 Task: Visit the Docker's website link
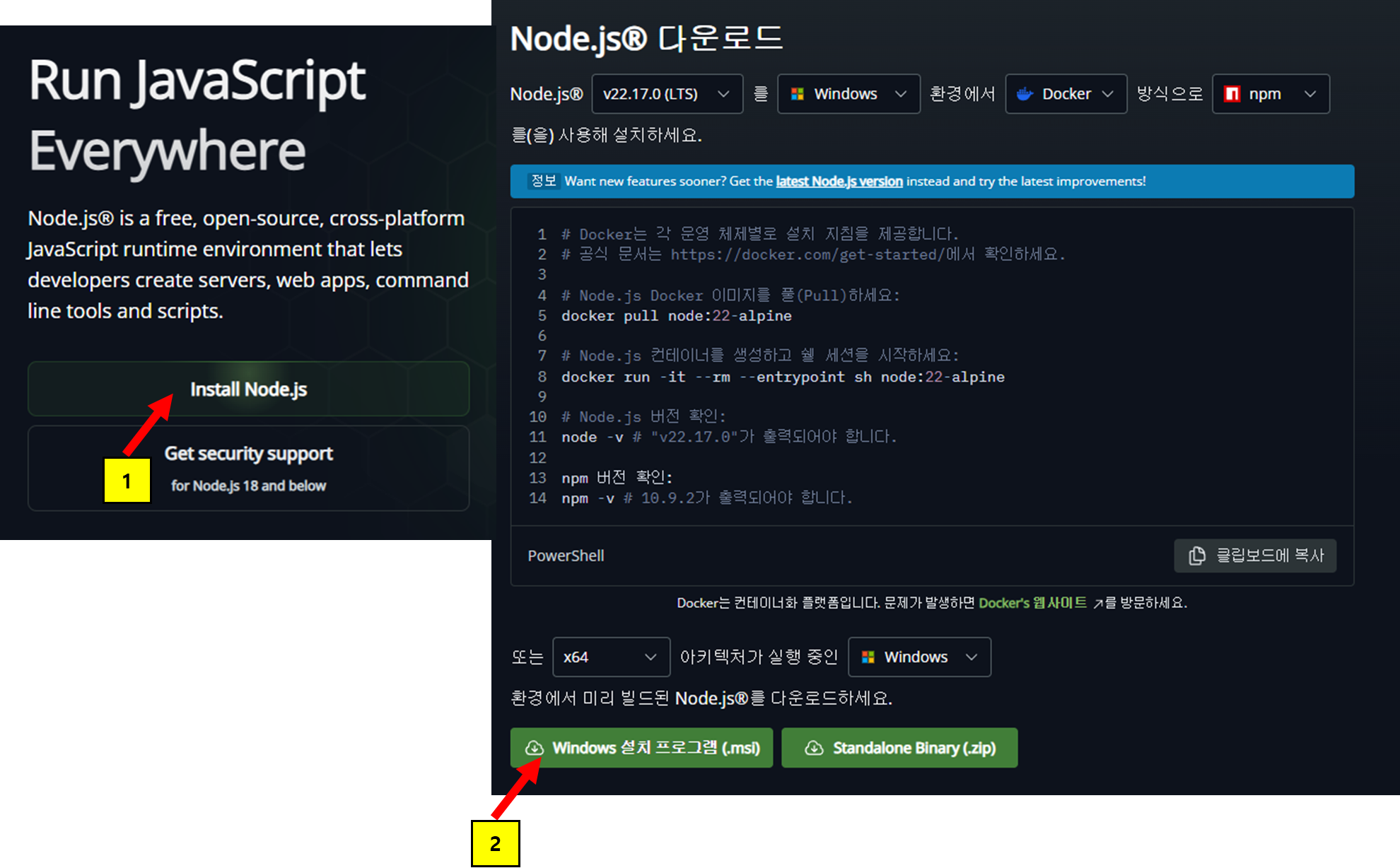coord(1032,603)
